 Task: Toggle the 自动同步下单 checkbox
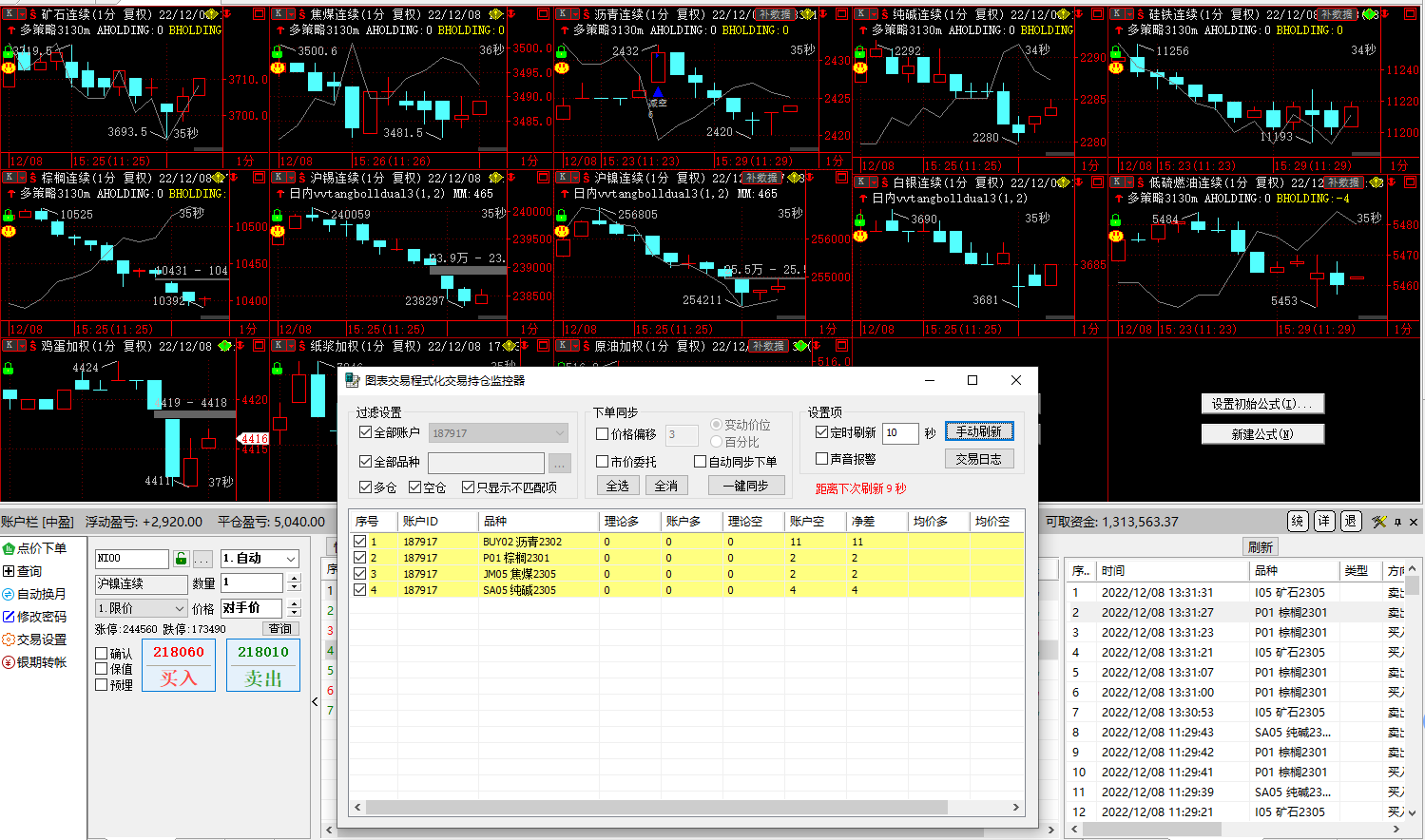701,462
